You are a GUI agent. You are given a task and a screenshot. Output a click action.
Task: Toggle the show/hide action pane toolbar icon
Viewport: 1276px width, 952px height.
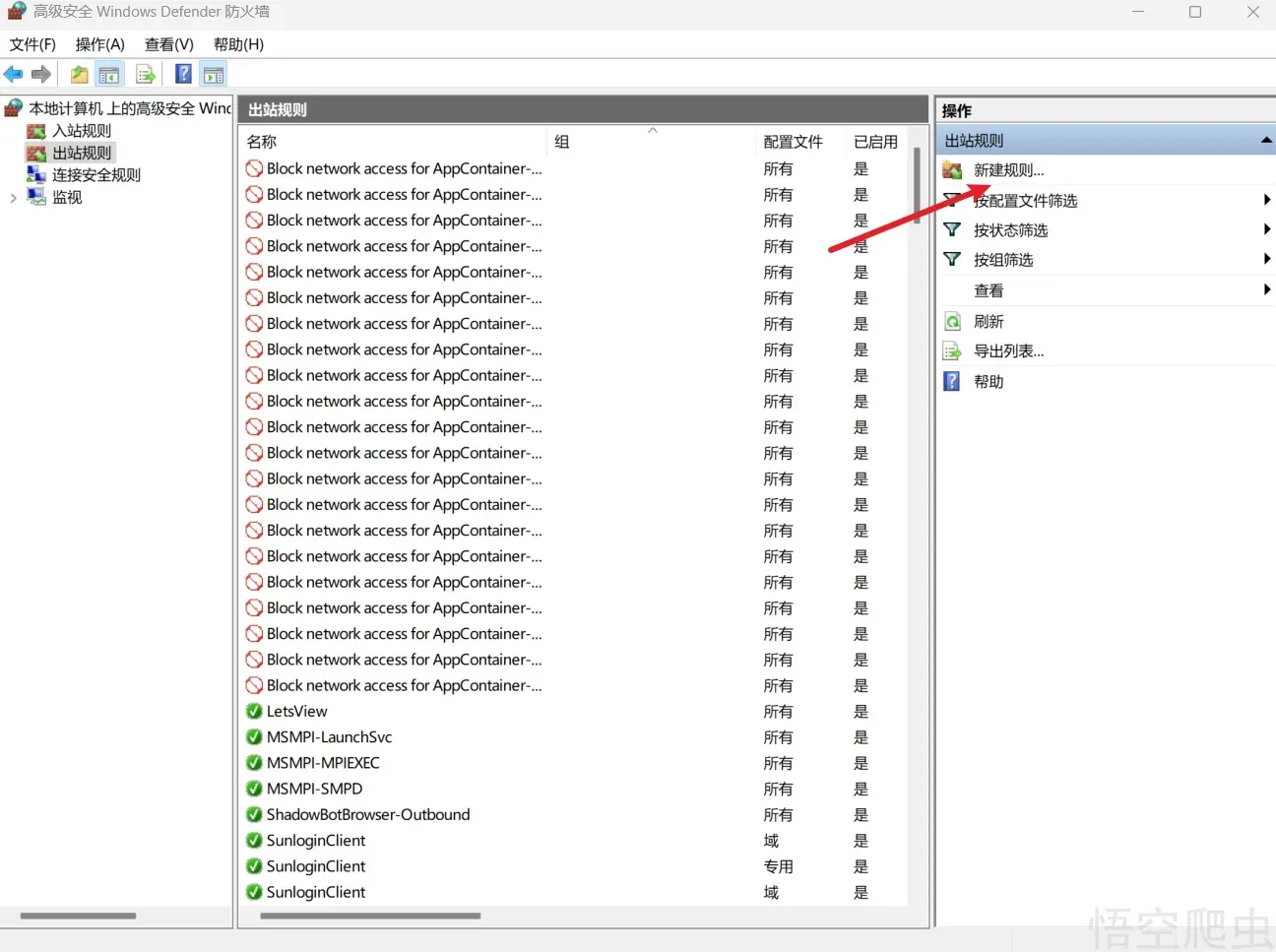214,74
